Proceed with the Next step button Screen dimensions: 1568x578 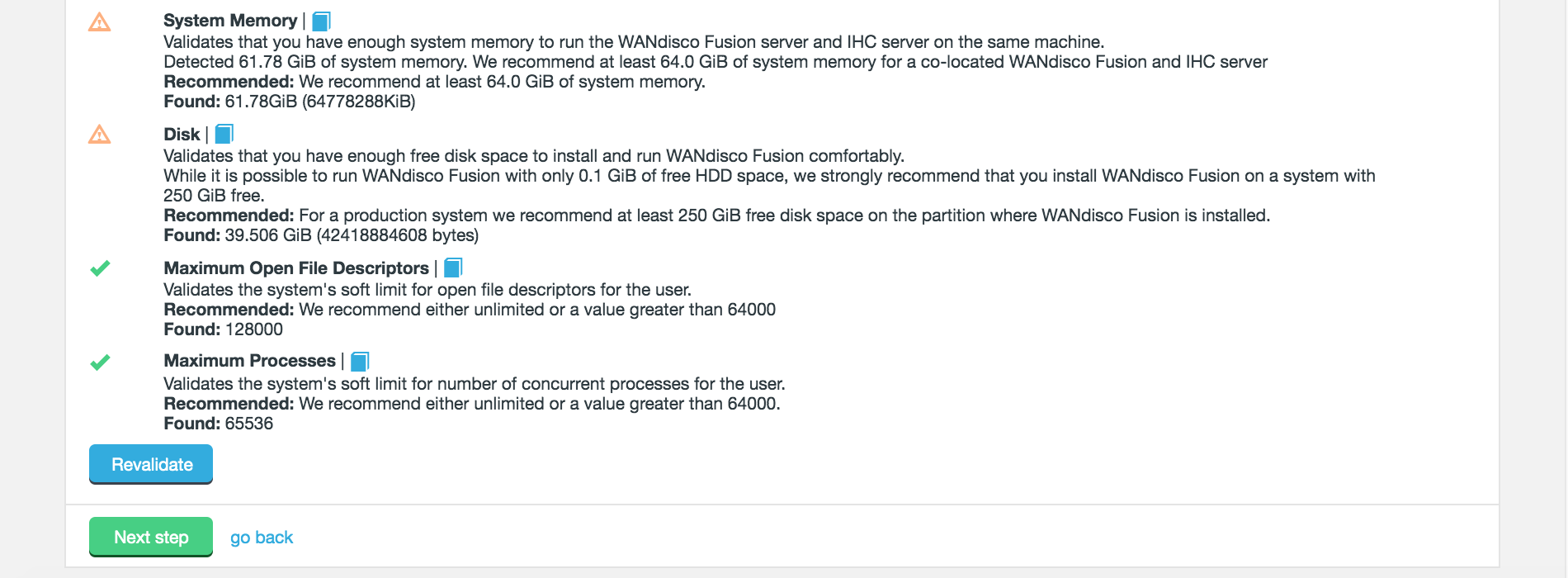(151, 537)
